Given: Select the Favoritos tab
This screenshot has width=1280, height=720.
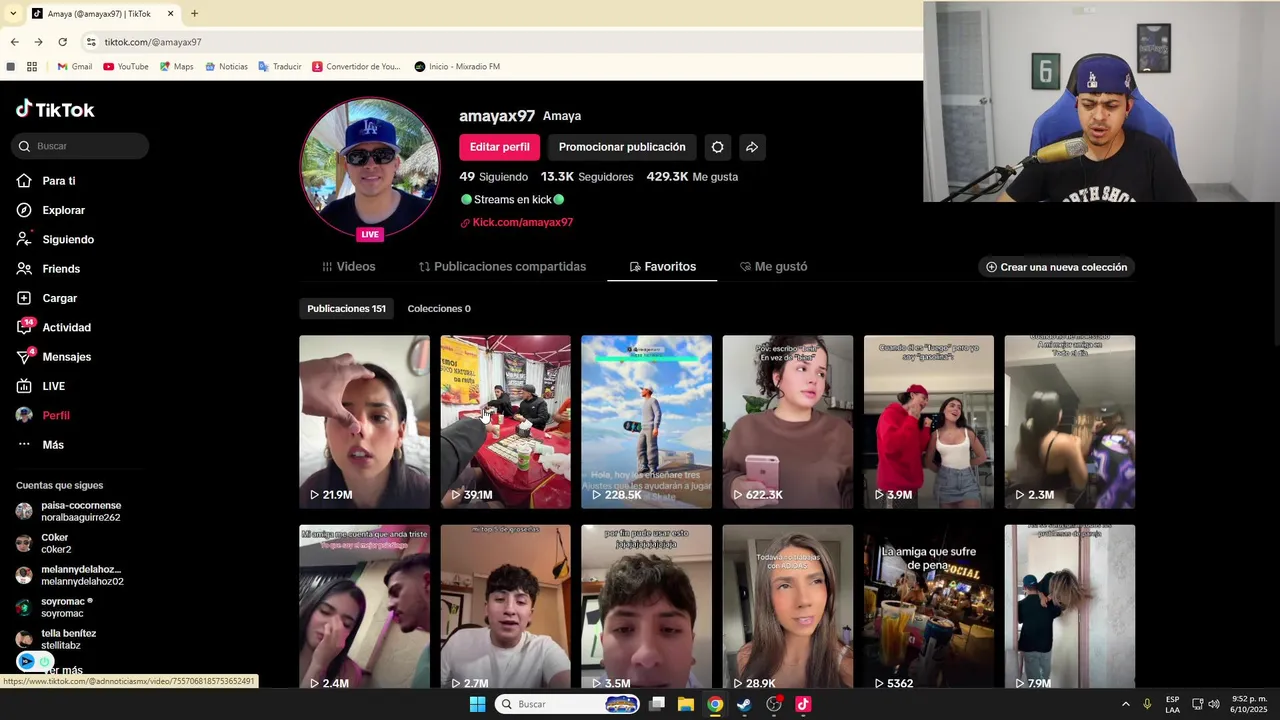Looking at the screenshot, I should (x=662, y=267).
